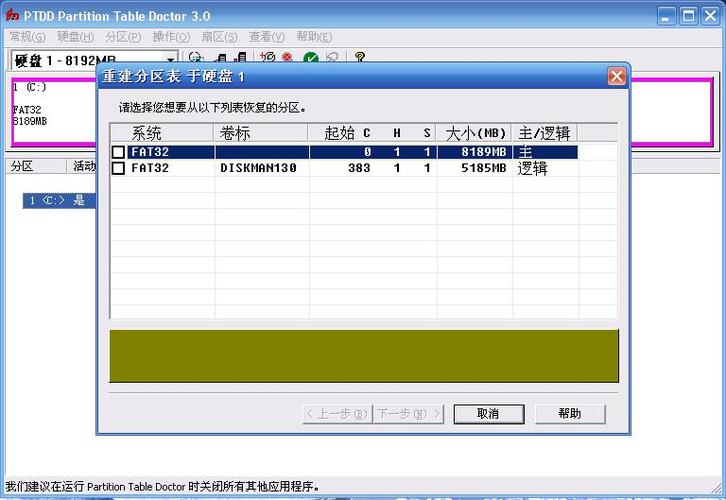Open the 硬盘(H) menu
The height and width of the screenshot is (500, 726).
coord(75,37)
